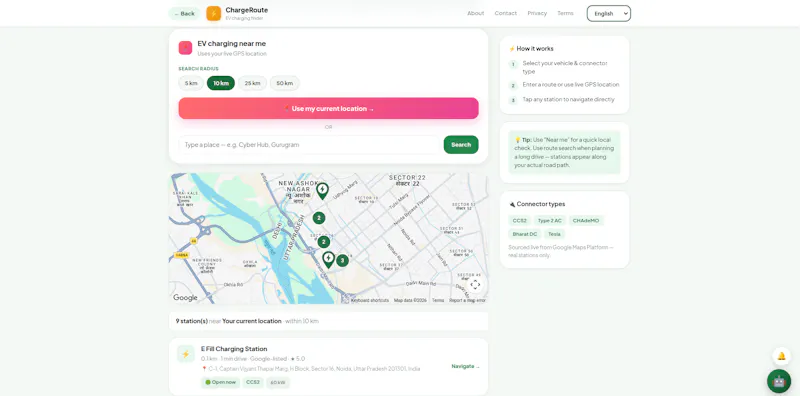Image resolution: width=800 pixels, height=396 pixels.
Task: Open Keyboard shortcuts on the map
Action: click(x=370, y=301)
